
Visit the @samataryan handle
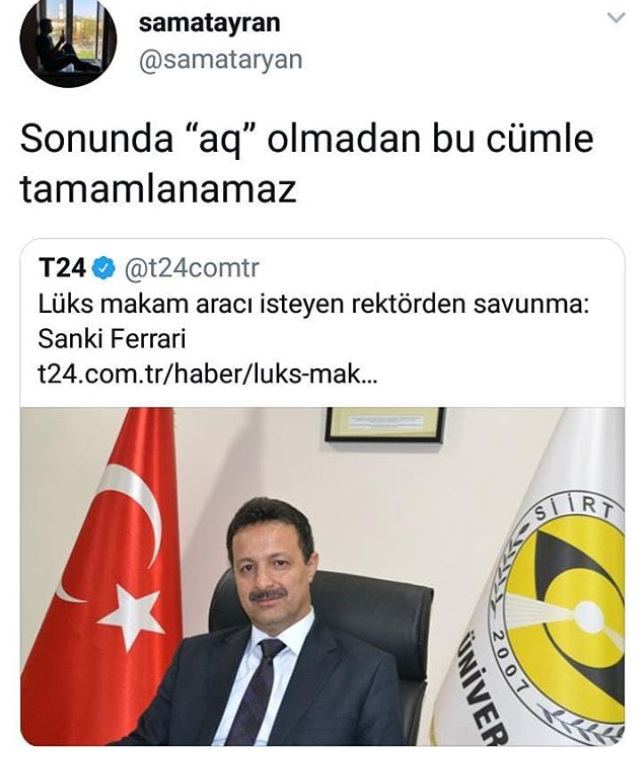pos(220,60)
